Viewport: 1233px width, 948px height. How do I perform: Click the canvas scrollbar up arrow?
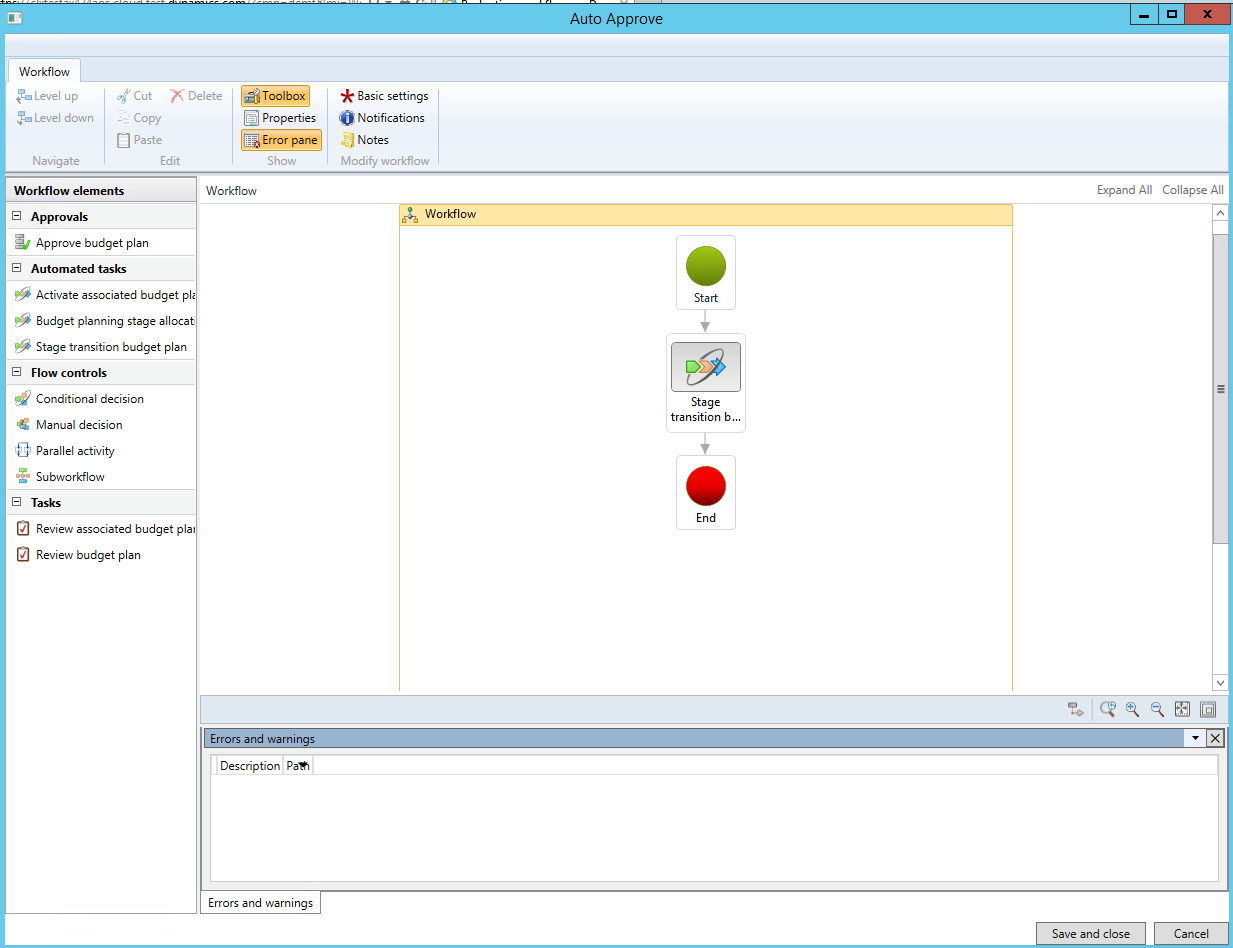pos(1220,213)
